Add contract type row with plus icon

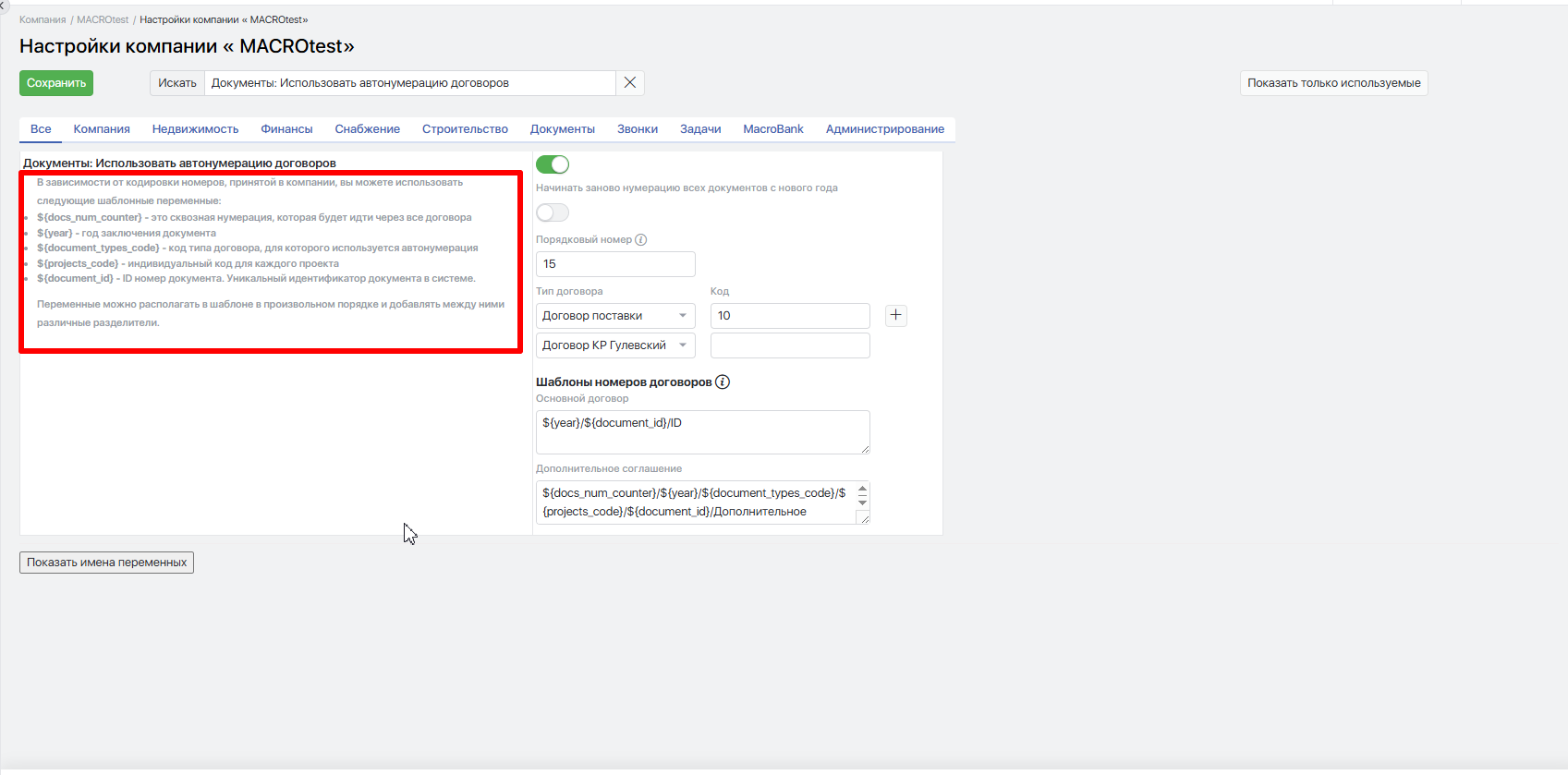[x=895, y=315]
